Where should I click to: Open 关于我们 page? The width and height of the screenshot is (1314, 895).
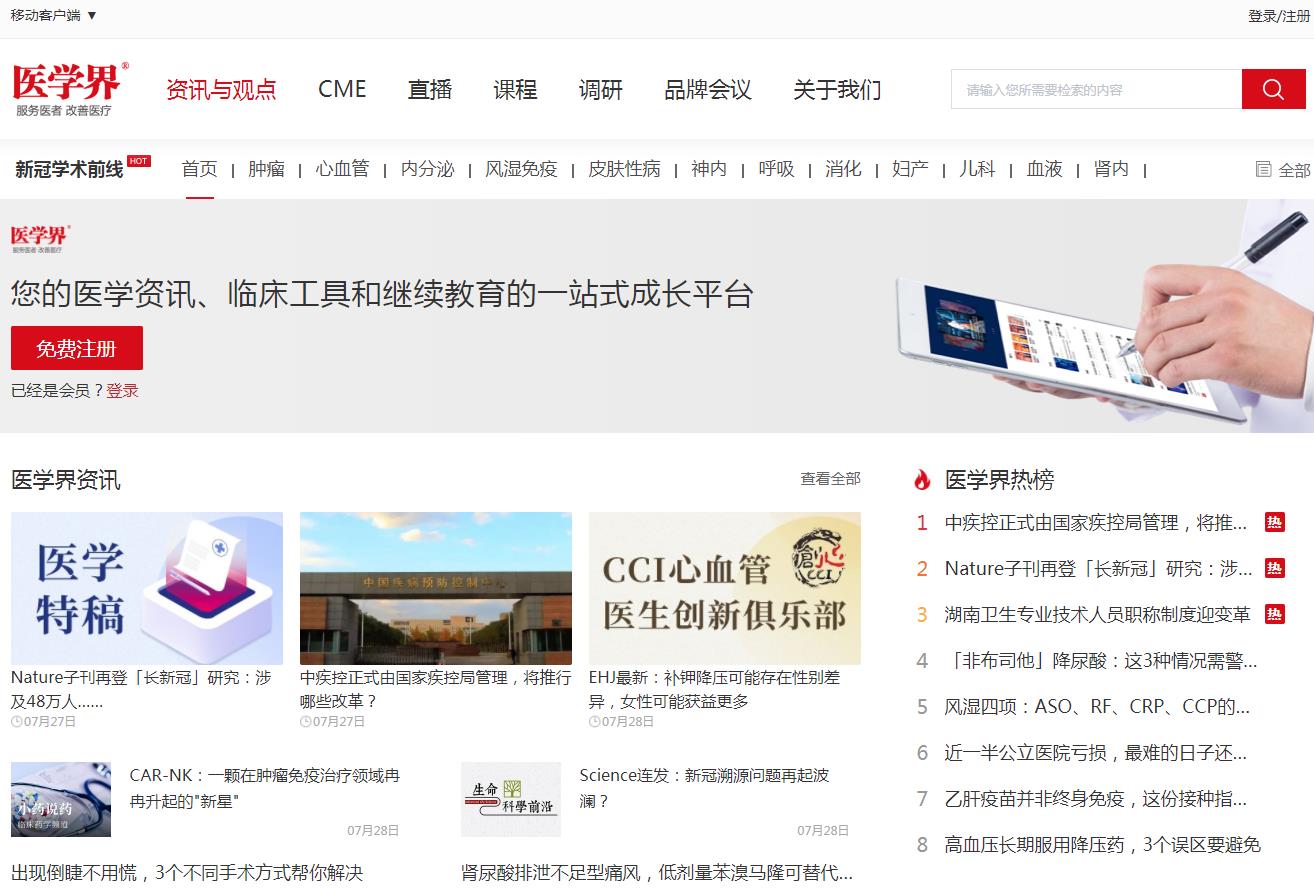point(837,89)
